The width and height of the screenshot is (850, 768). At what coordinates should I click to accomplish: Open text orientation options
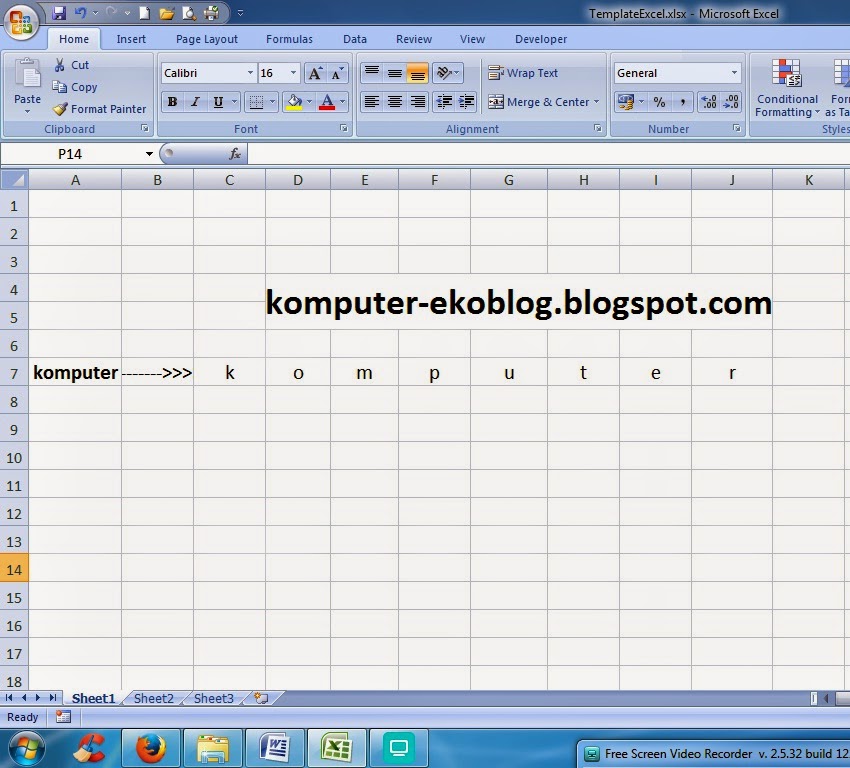pyautogui.click(x=447, y=73)
